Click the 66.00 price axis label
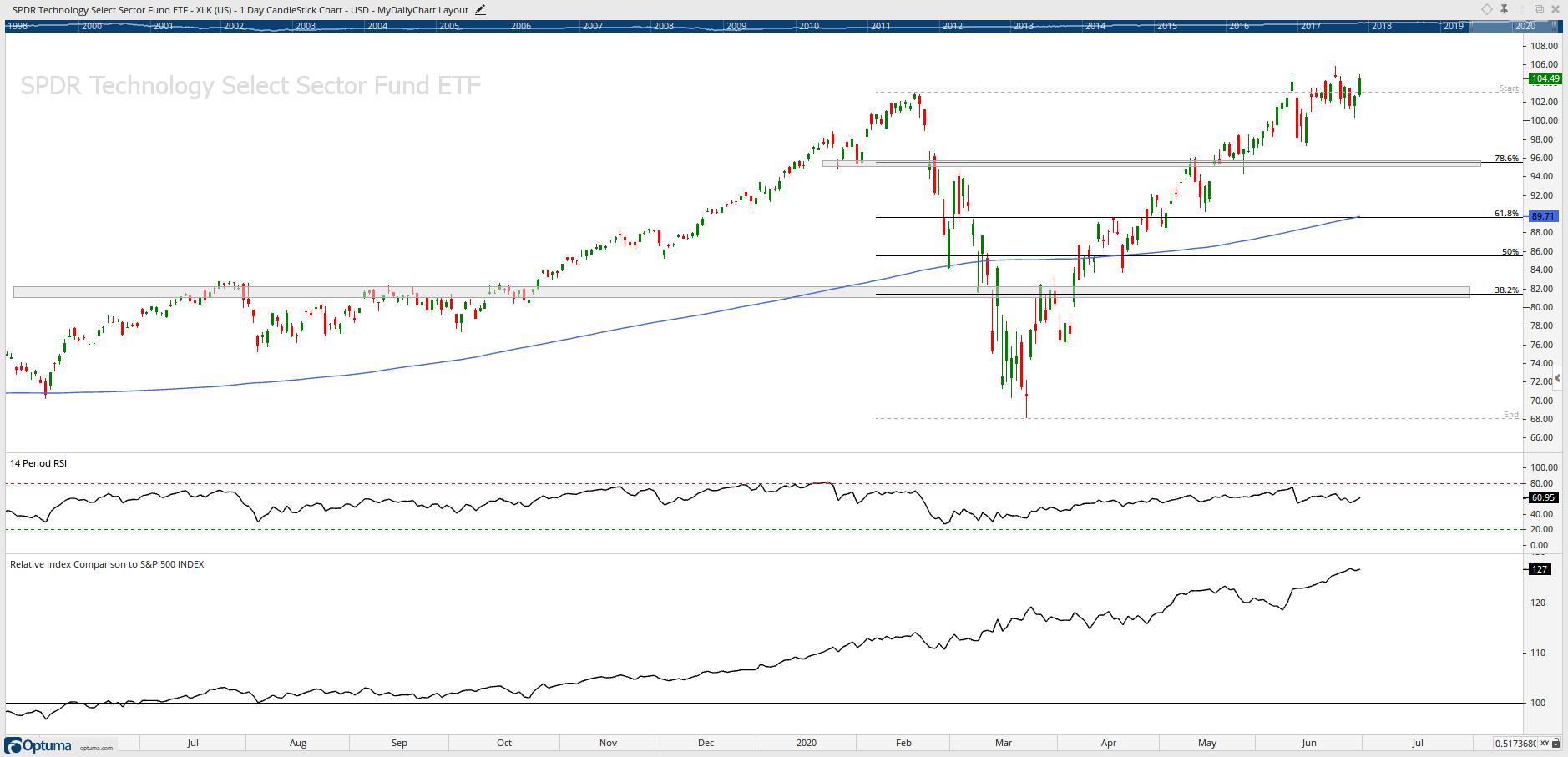The width and height of the screenshot is (1568, 757). (x=1541, y=437)
